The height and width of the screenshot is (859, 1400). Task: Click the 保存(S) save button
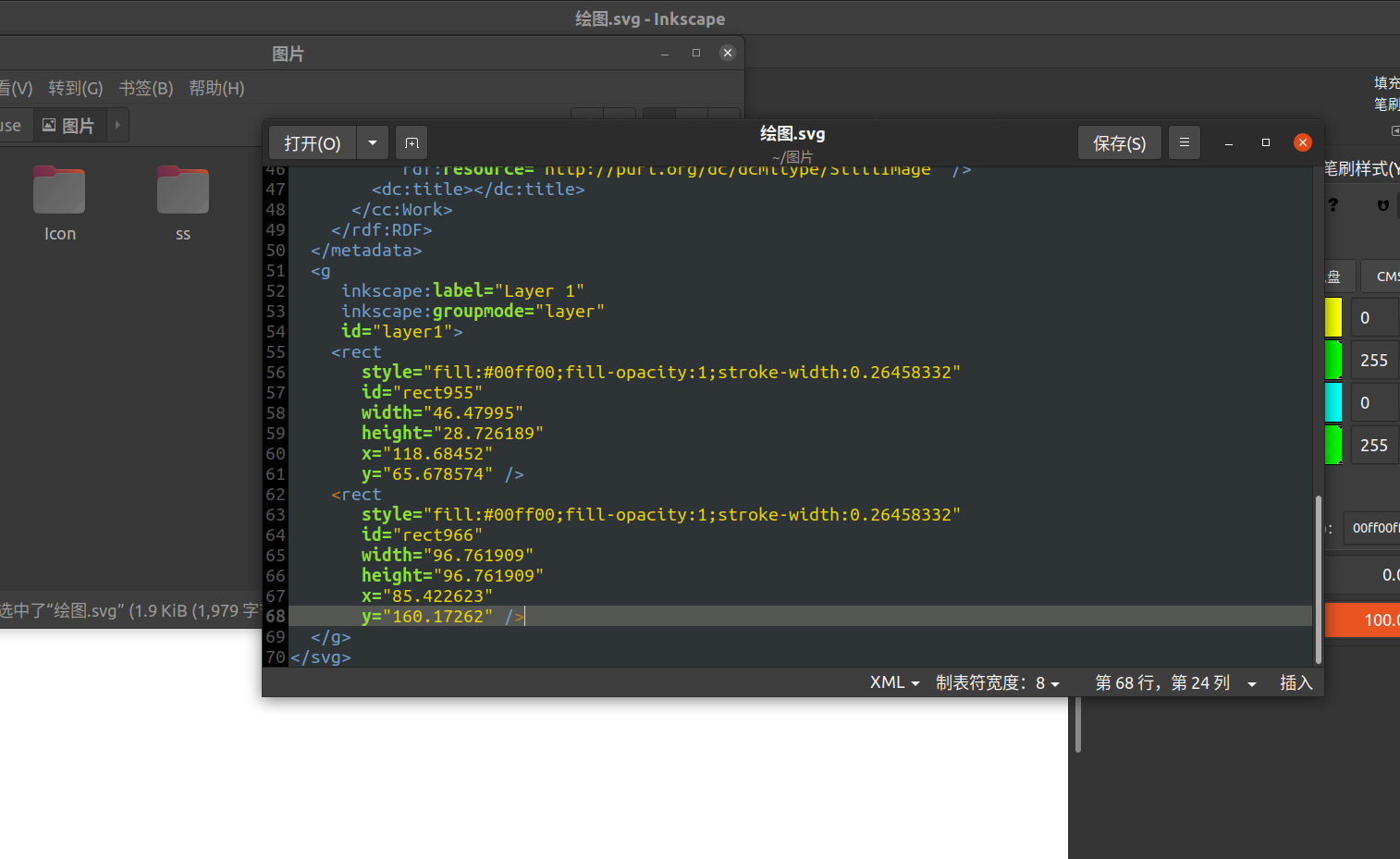1119,143
